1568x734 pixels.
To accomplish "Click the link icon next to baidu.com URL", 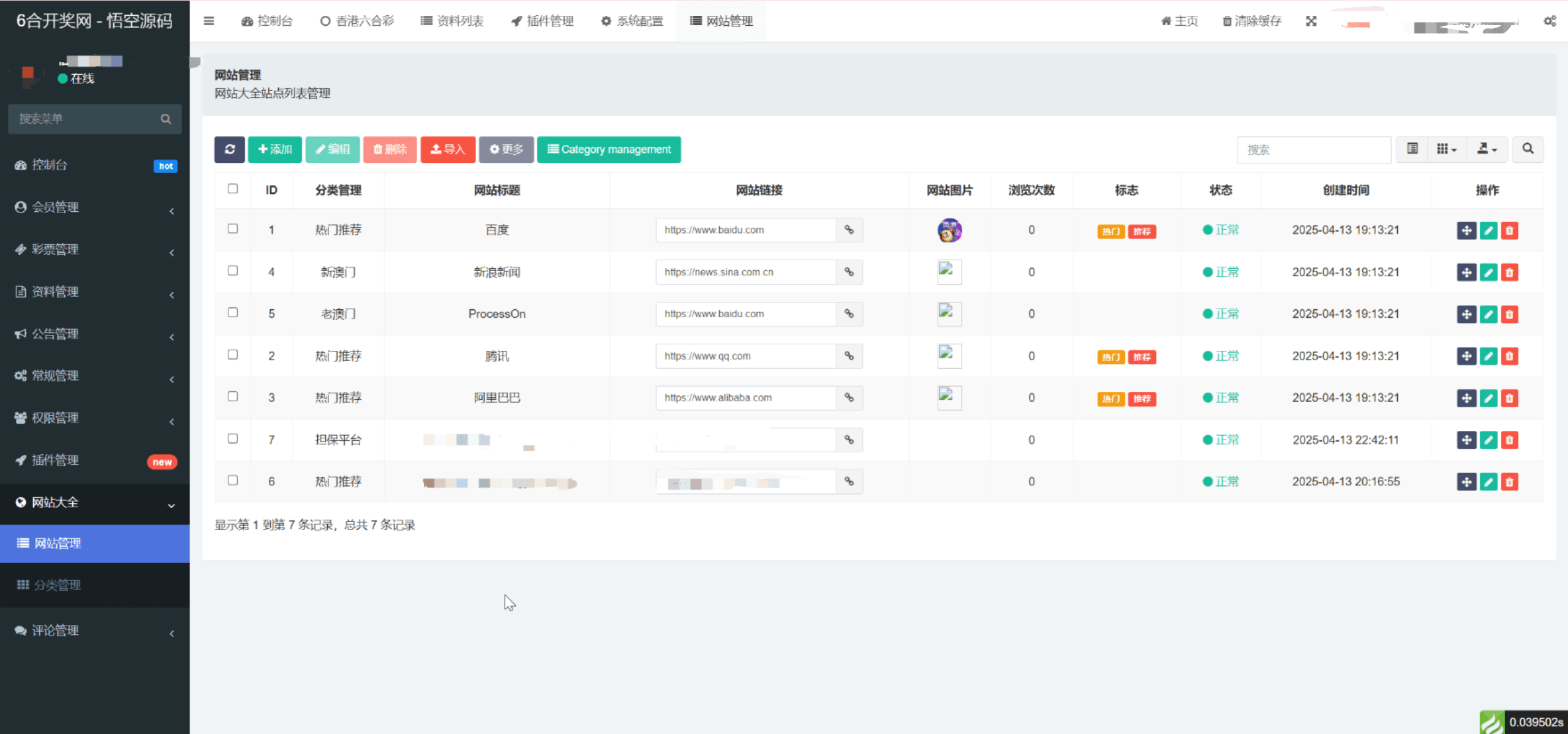I will coord(849,230).
